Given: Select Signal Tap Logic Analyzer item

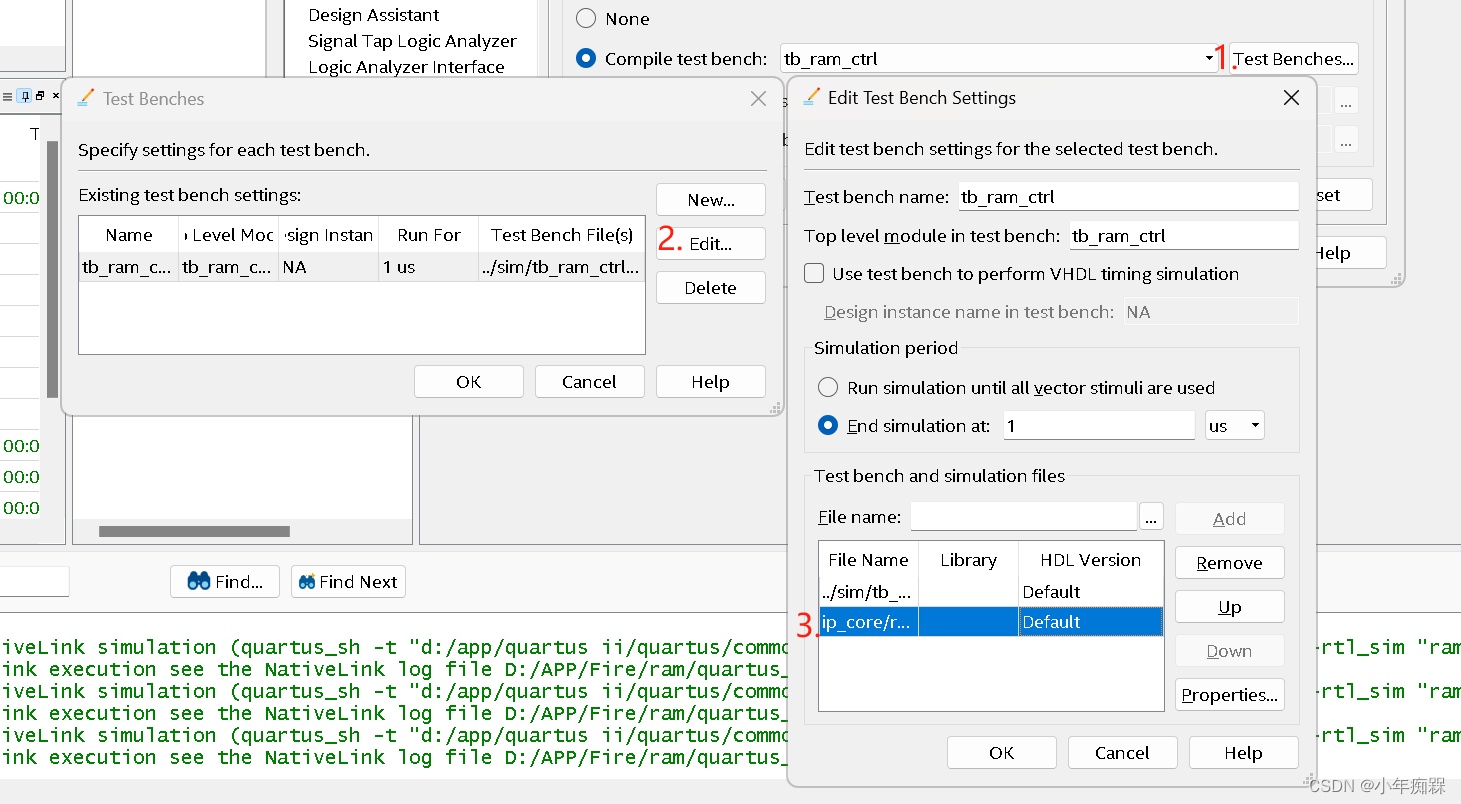Looking at the screenshot, I should click(412, 41).
